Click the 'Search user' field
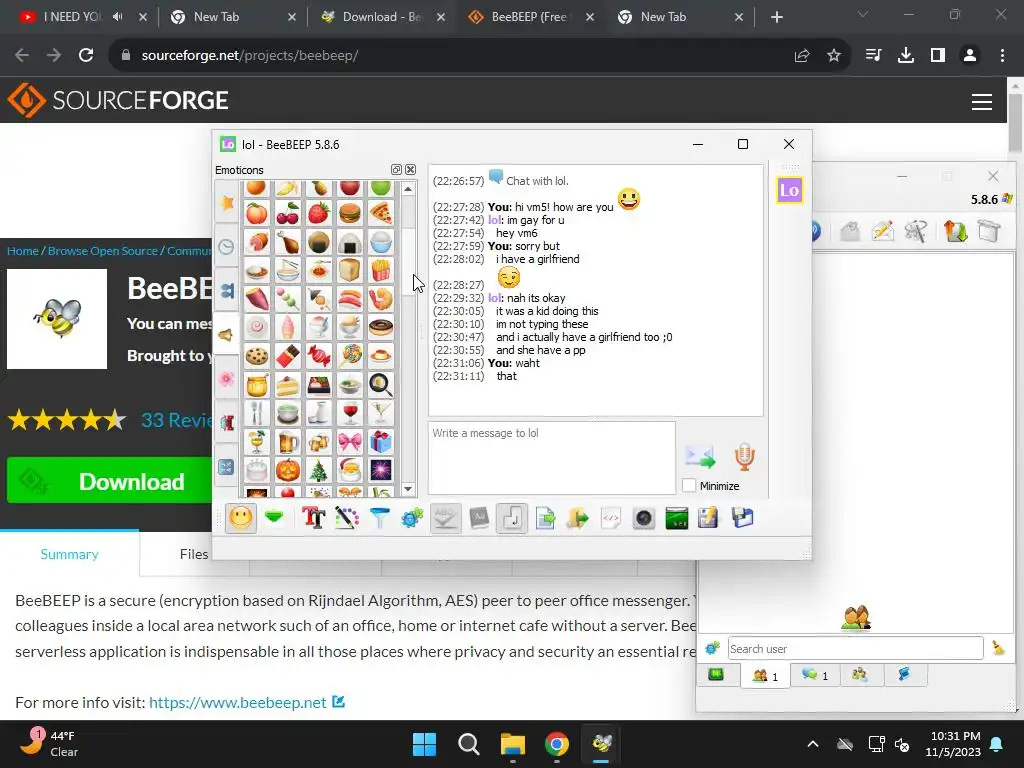 coord(856,648)
